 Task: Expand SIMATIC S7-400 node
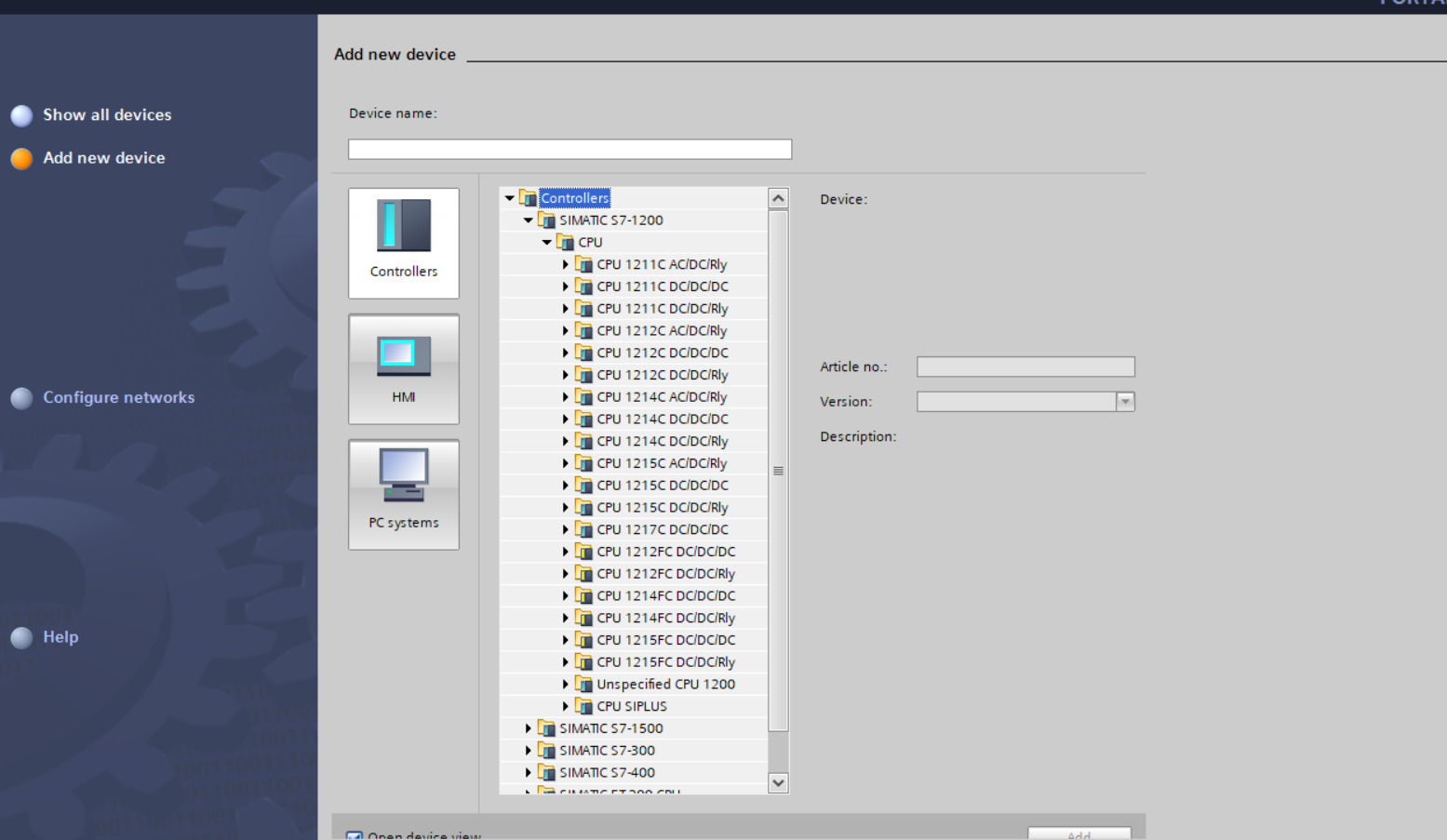click(x=528, y=773)
